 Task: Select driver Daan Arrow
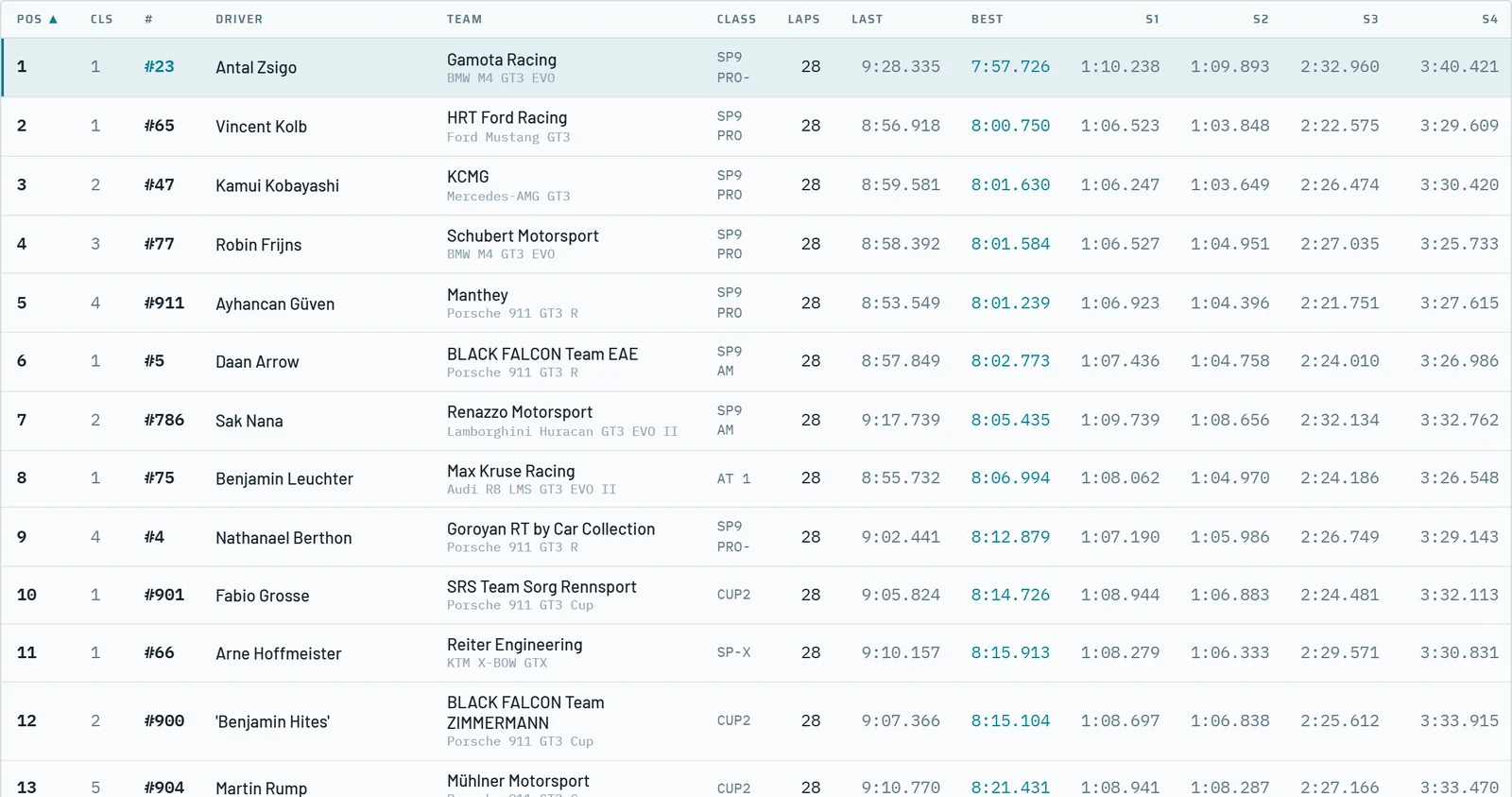pos(257,362)
